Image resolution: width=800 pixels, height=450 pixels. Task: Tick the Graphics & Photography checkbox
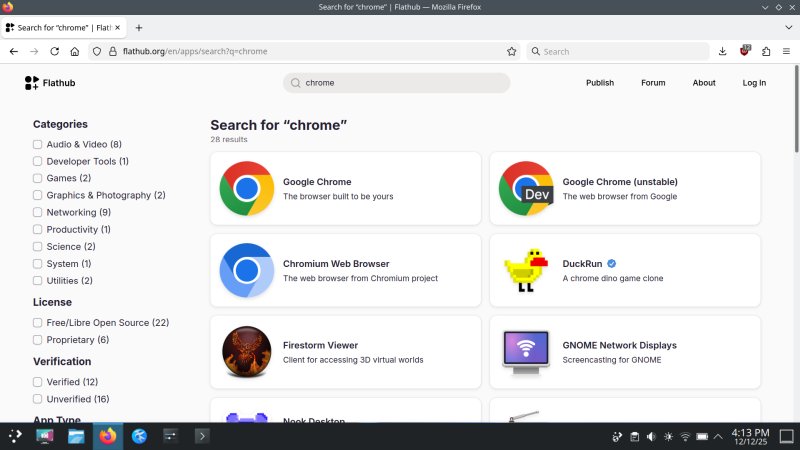pyautogui.click(x=37, y=195)
